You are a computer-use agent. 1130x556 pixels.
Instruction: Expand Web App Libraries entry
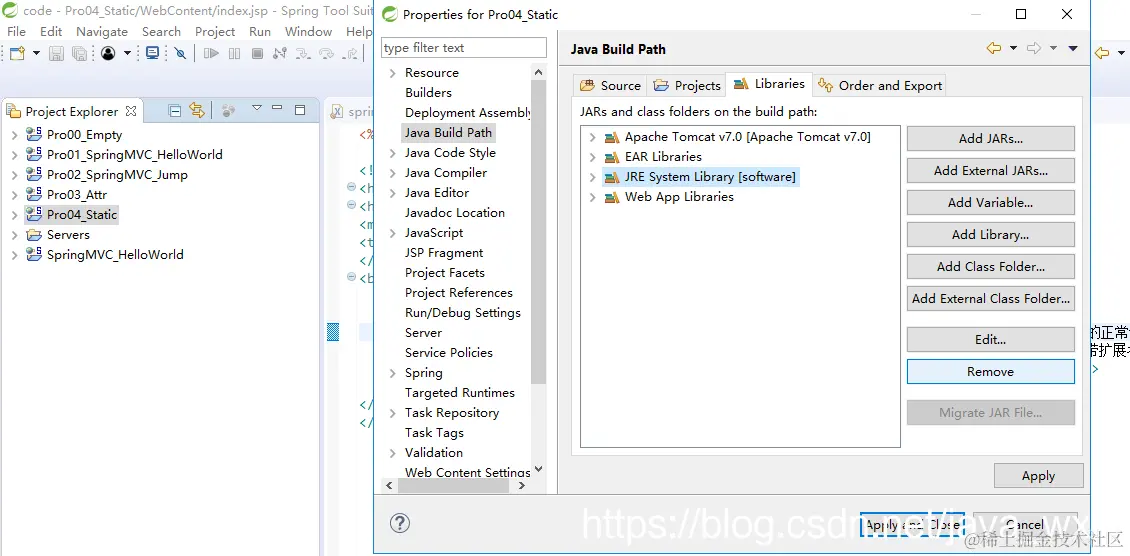tap(592, 197)
